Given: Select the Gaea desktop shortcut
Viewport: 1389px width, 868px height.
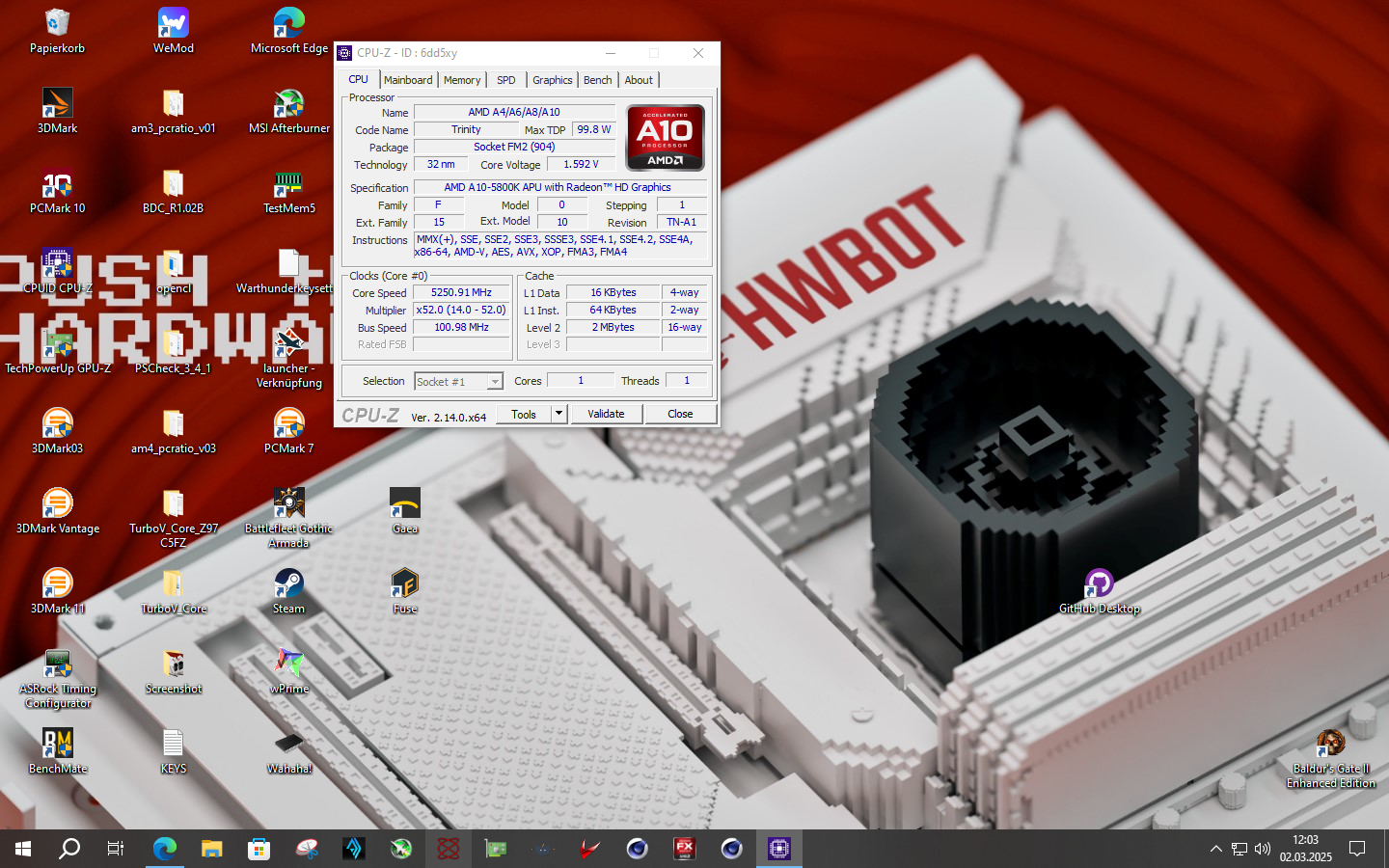Looking at the screenshot, I should [x=405, y=511].
